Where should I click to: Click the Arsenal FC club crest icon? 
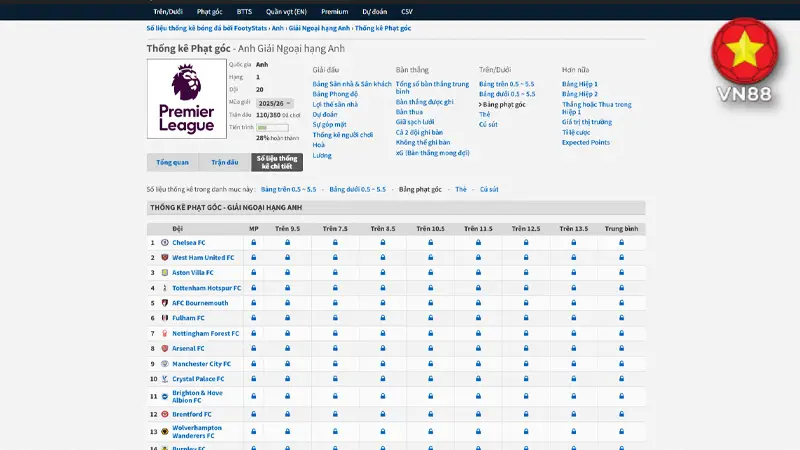[x=165, y=348]
